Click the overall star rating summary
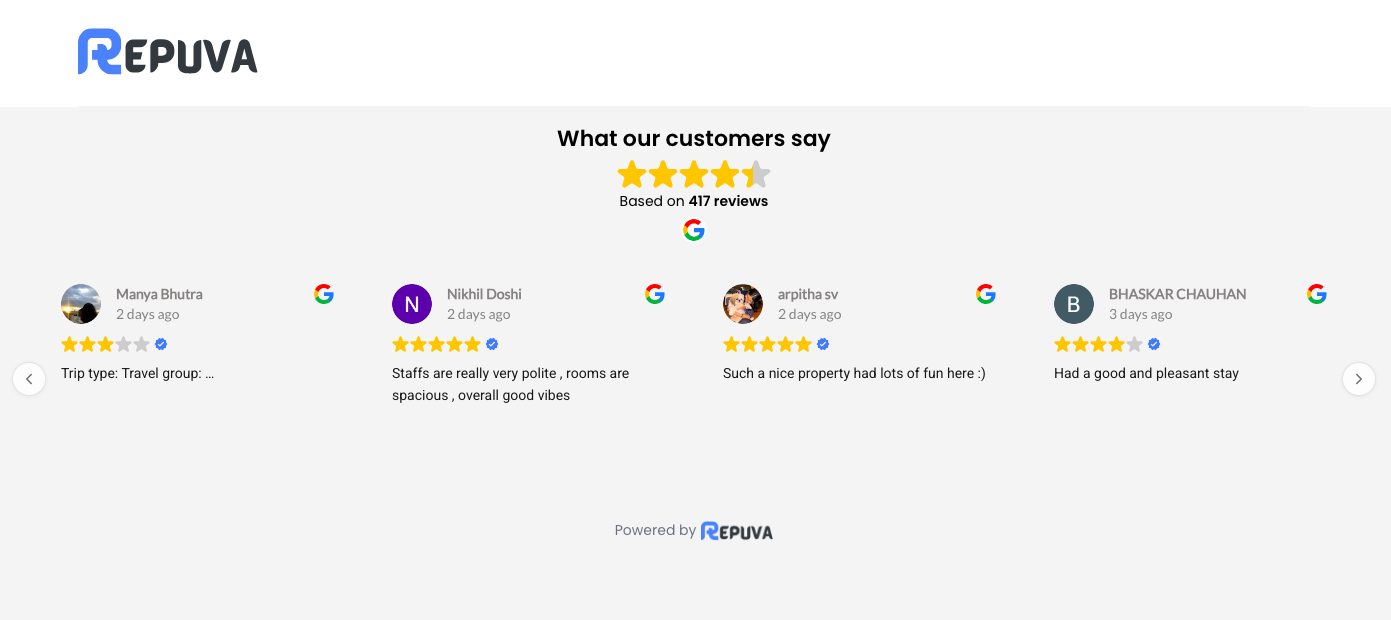The width and height of the screenshot is (1391, 620). [694, 175]
